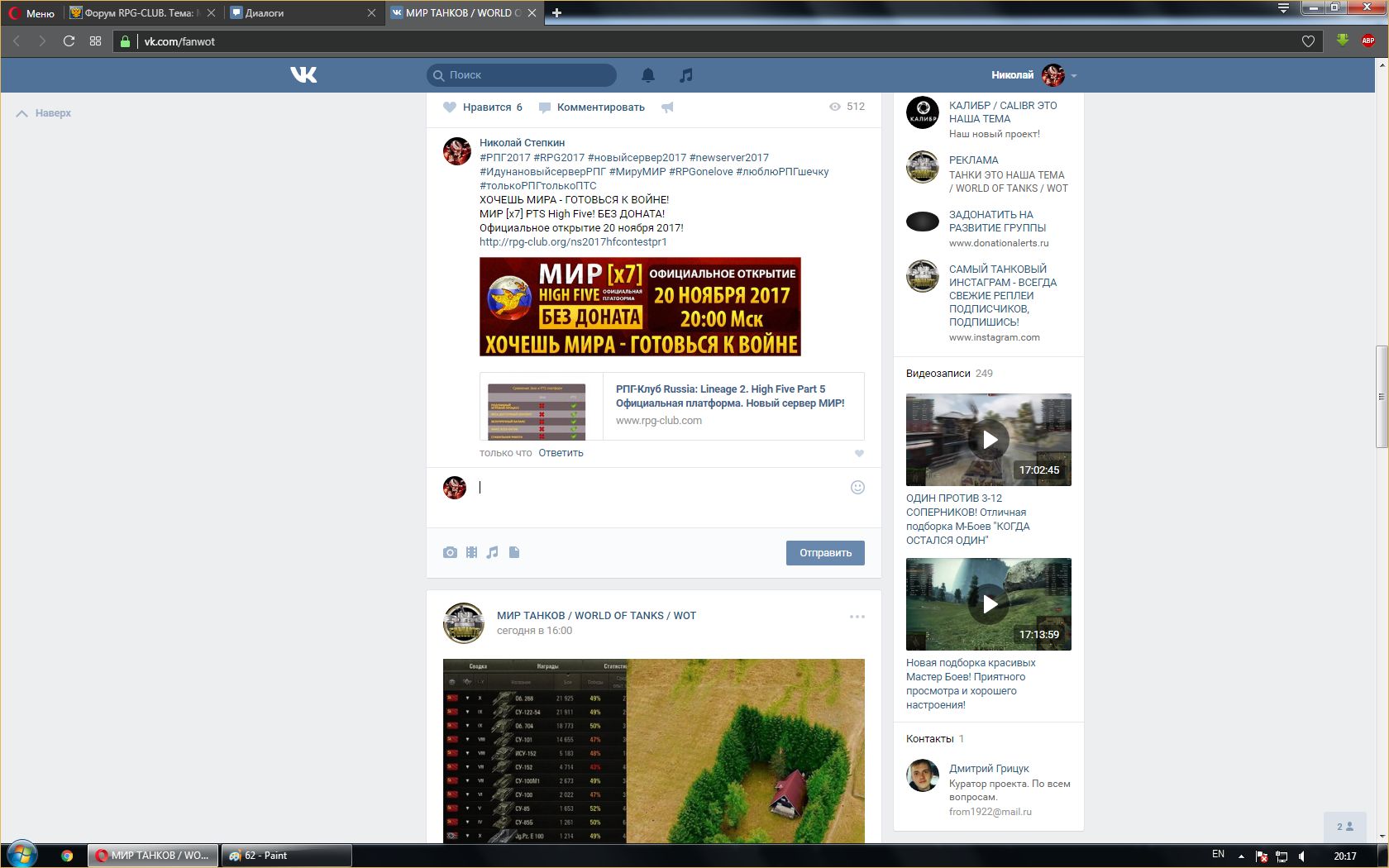The width and height of the screenshot is (1389, 868).
Task: Open VK notifications bell
Action: [x=648, y=75]
